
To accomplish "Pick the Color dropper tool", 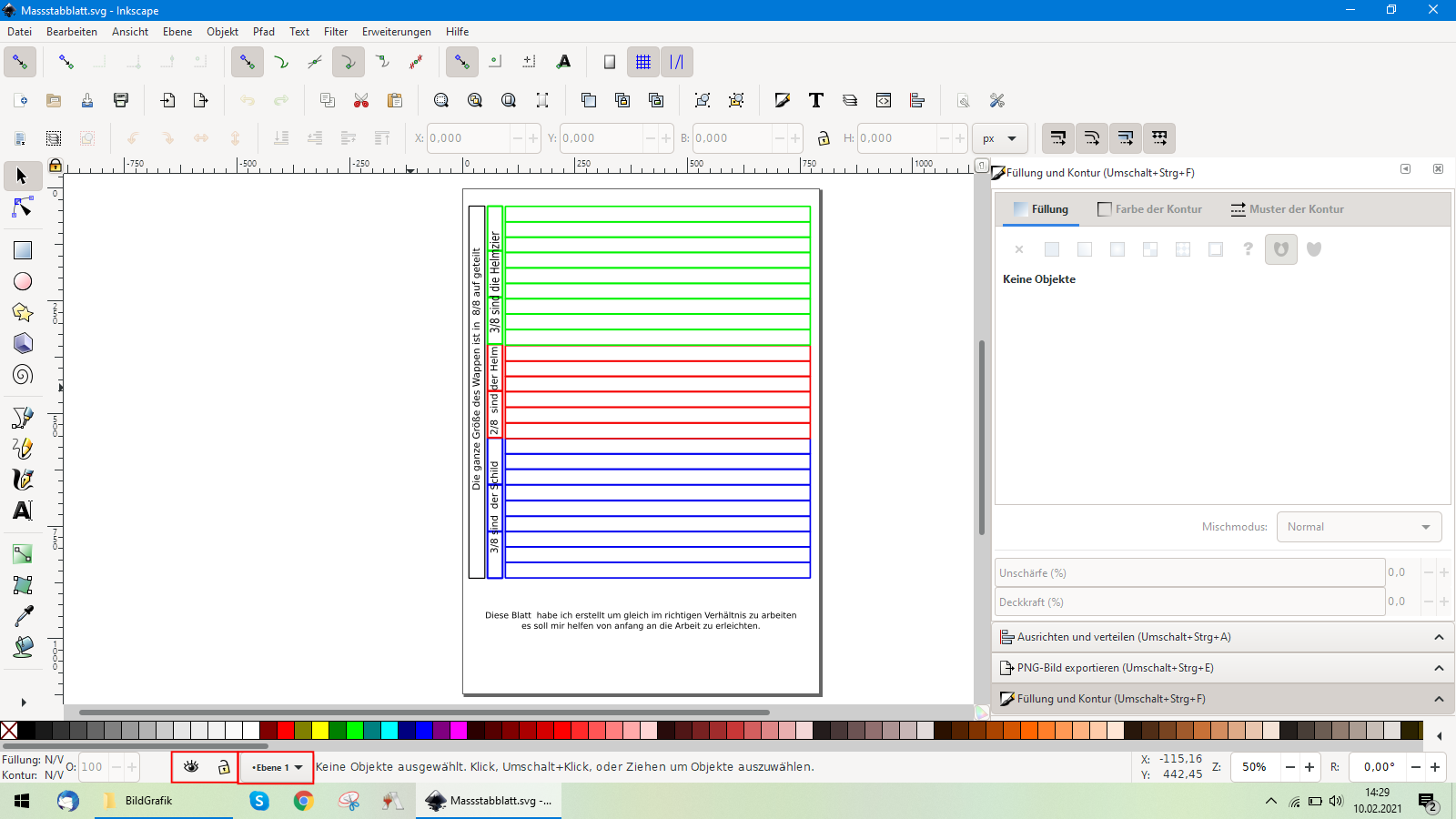I will tap(23, 616).
